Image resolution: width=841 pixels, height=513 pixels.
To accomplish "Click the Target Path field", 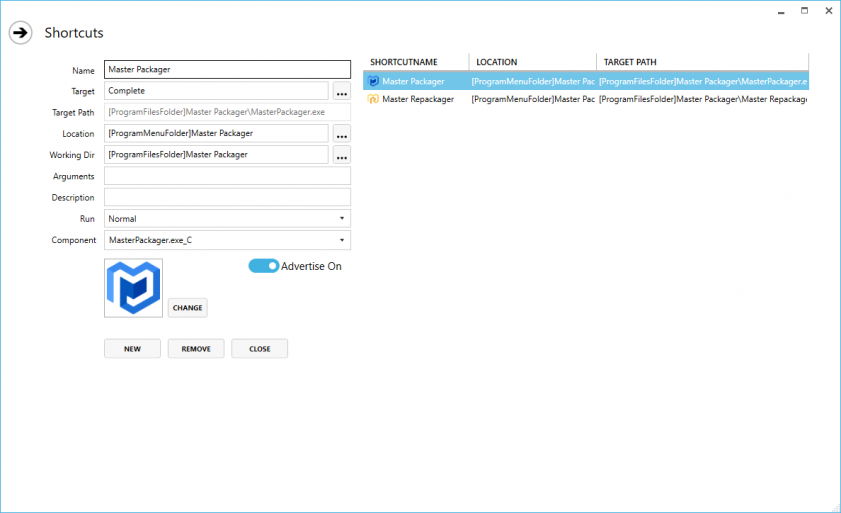I will point(227,112).
